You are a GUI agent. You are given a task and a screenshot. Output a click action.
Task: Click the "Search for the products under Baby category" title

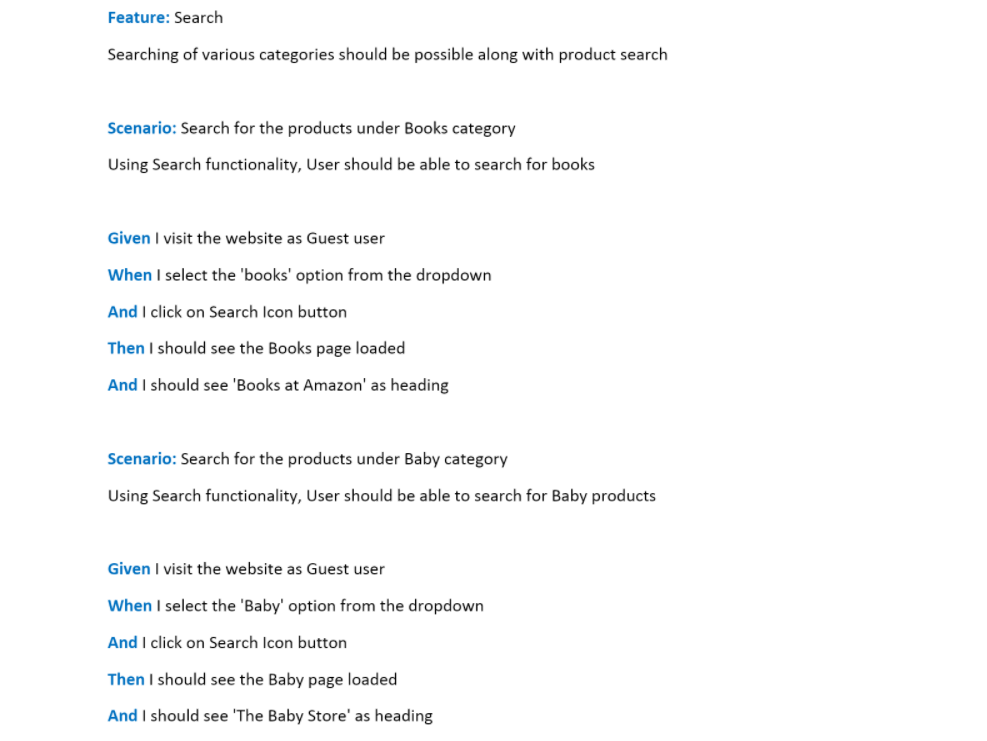(344, 459)
